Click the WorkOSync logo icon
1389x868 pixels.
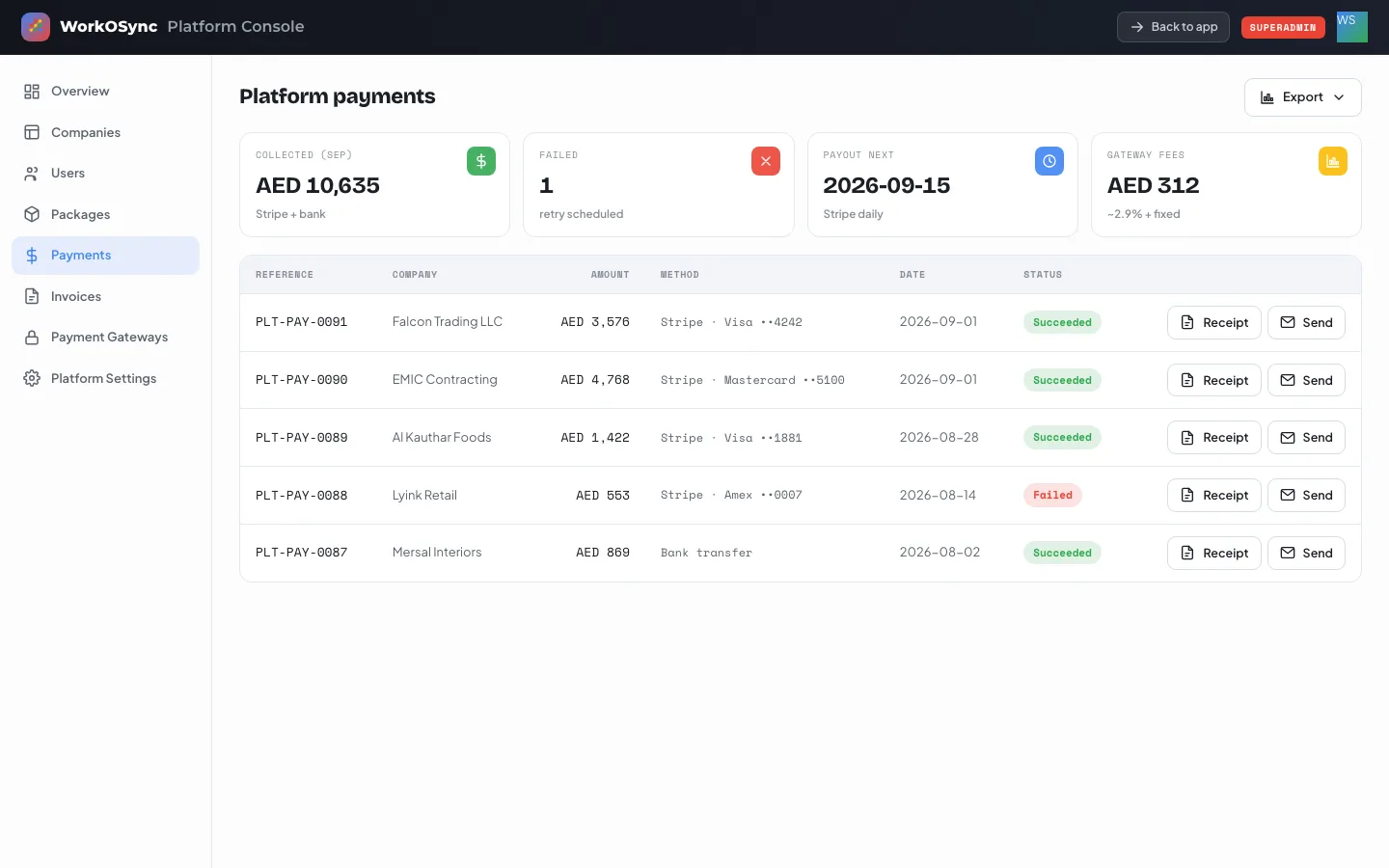pos(36,27)
